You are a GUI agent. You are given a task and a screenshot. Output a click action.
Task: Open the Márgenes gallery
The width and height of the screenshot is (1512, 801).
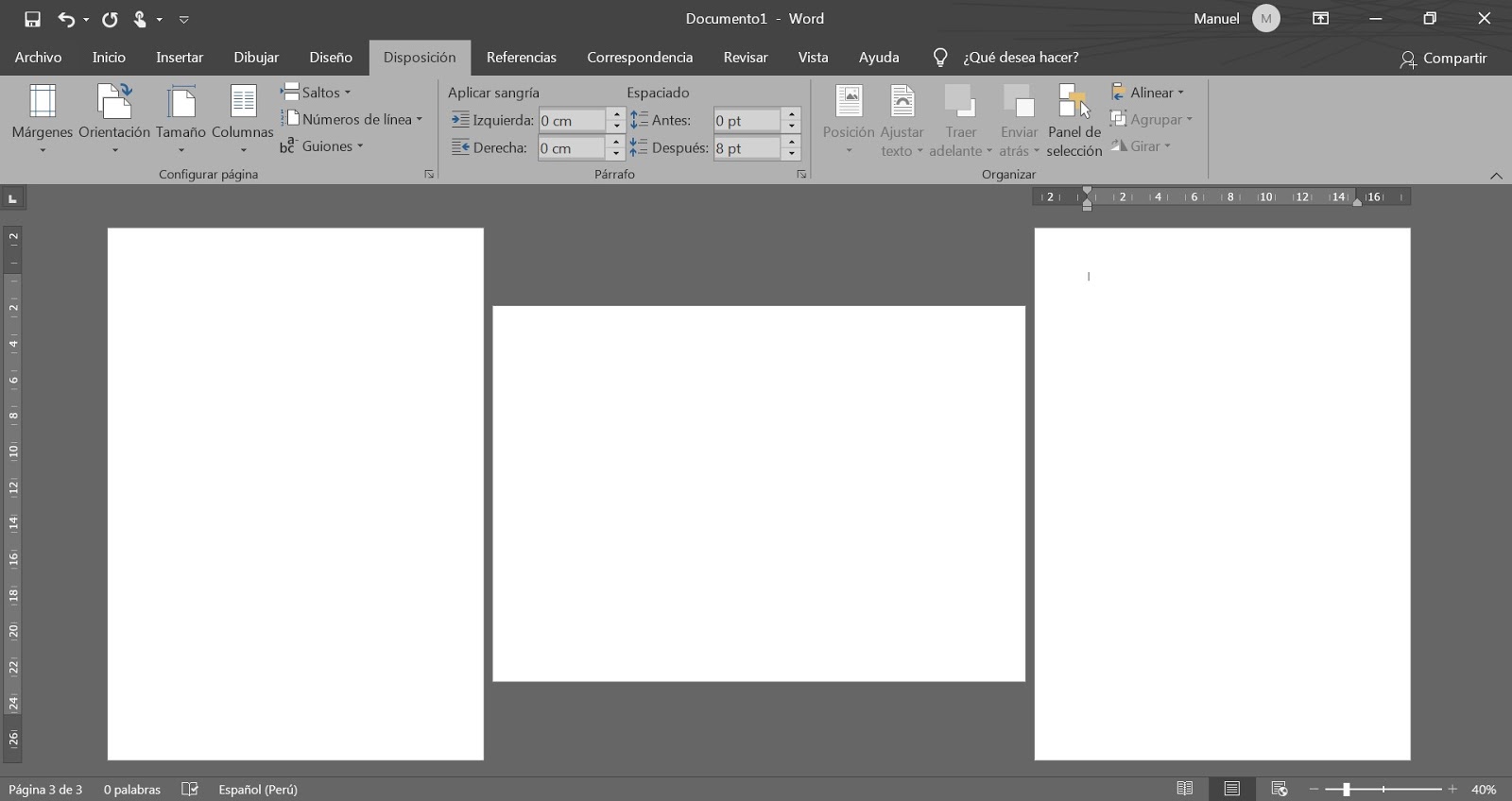(x=42, y=119)
